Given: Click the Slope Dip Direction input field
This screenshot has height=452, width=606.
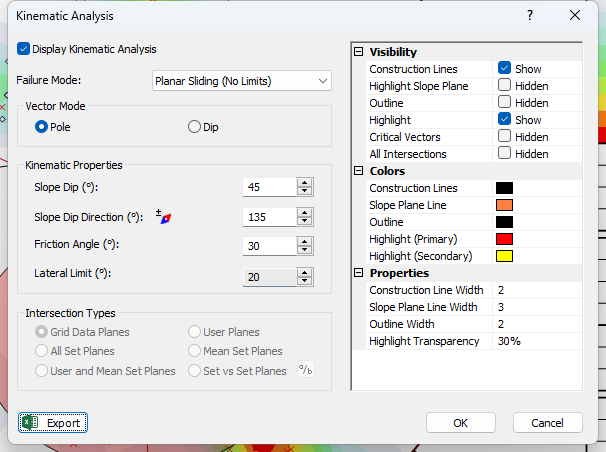Looking at the screenshot, I should [x=269, y=217].
